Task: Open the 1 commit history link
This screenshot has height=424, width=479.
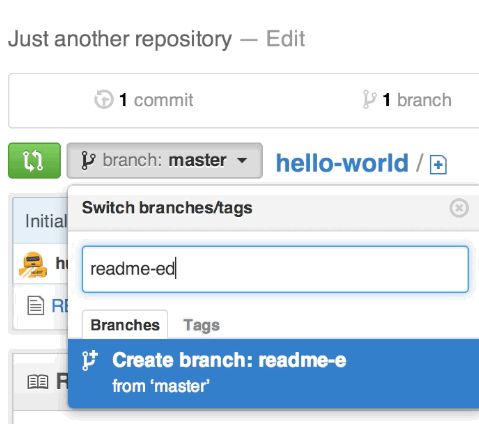Action: (144, 100)
